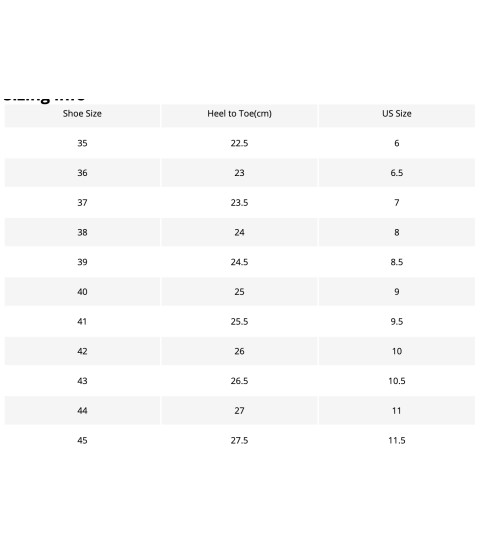Click US size 11.5 cell
The width and height of the screenshot is (481, 556).
point(397,440)
